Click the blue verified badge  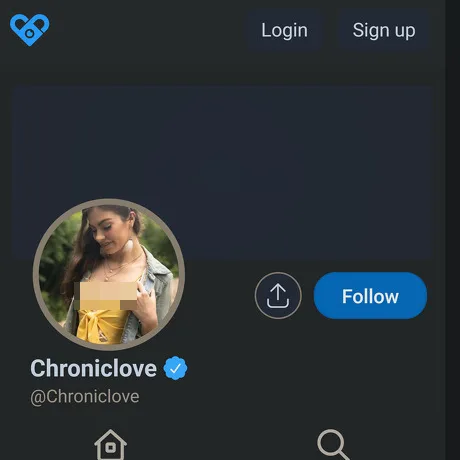coord(175,368)
